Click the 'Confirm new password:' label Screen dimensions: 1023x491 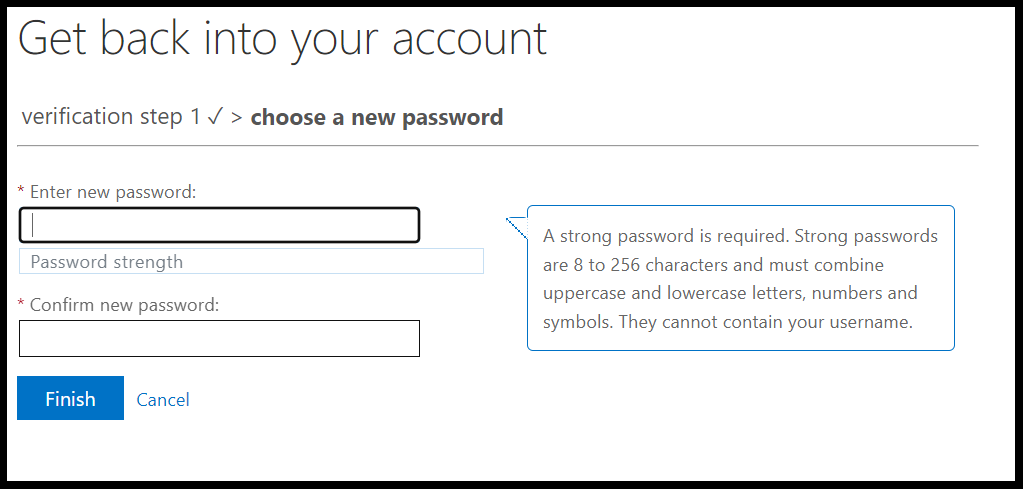(x=124, y=304)
